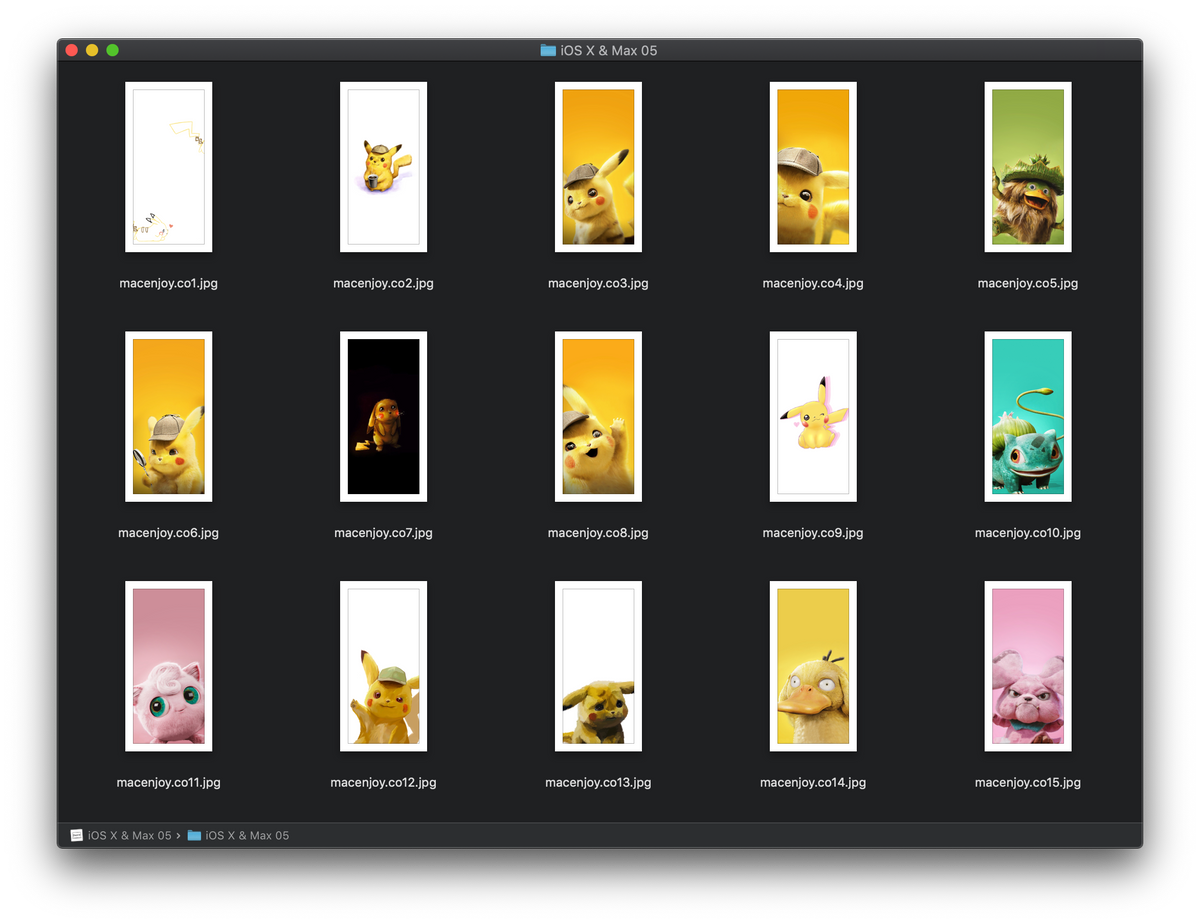Click the file name macenjoy.co4.jpg

[x=813, y=283]
